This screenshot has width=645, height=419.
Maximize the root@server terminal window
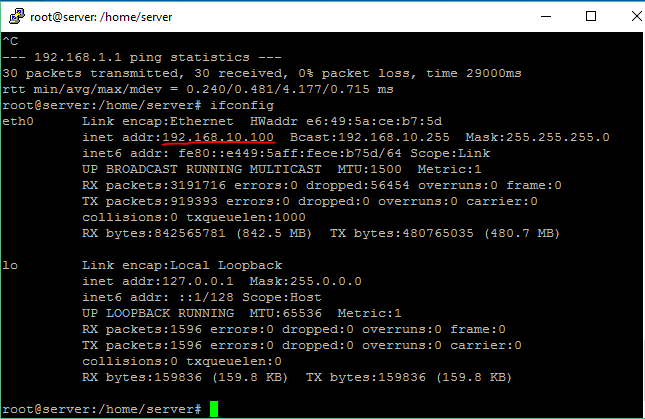pyautogui.click(x=591, y=16)
